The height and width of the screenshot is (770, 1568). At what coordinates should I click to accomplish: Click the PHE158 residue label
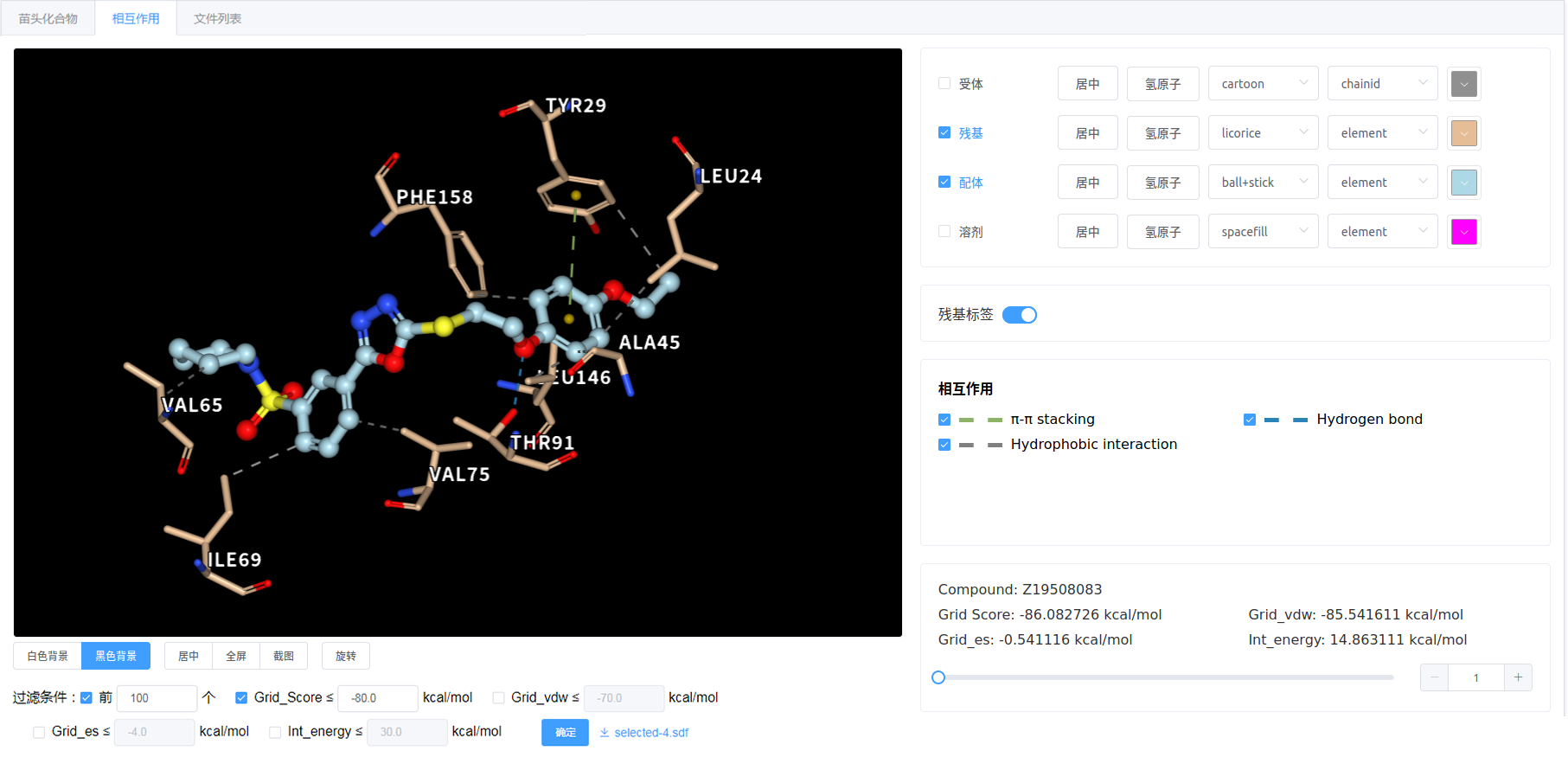pos(435,197)
